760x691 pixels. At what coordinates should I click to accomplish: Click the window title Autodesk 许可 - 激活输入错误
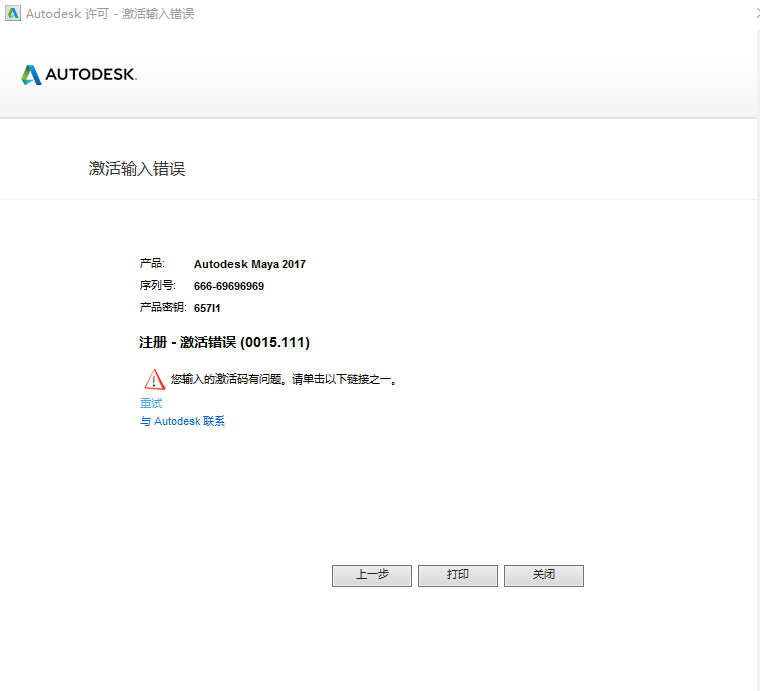click(110, 14)
